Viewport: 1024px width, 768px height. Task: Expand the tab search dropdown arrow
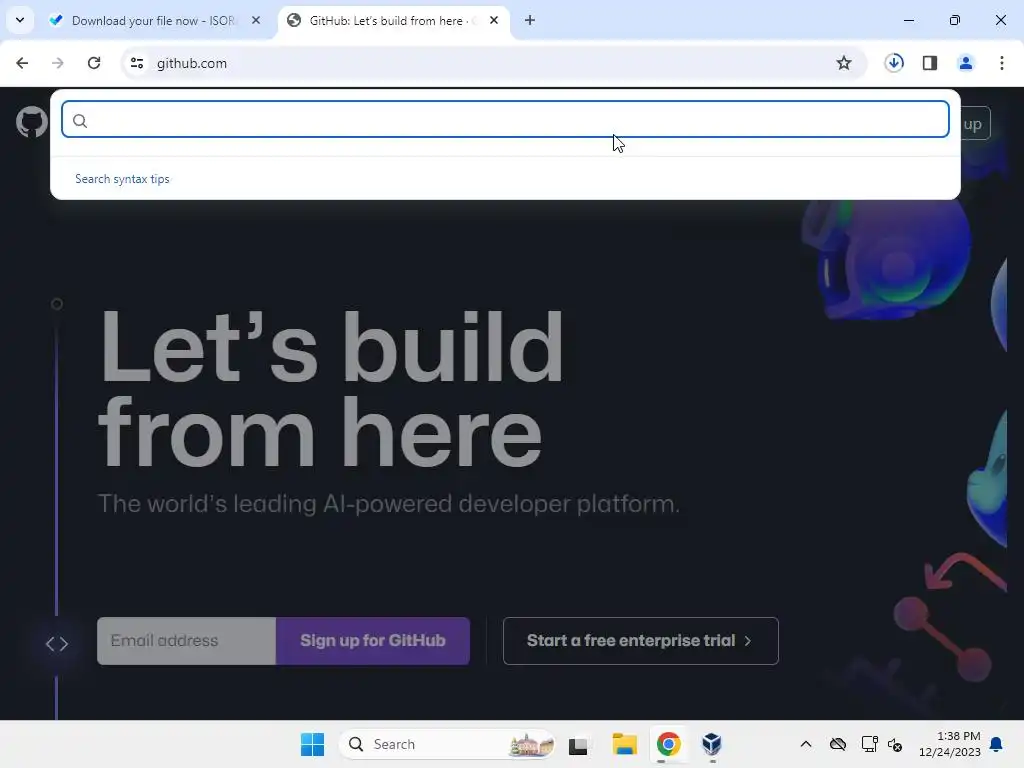[x=20, y=20]
